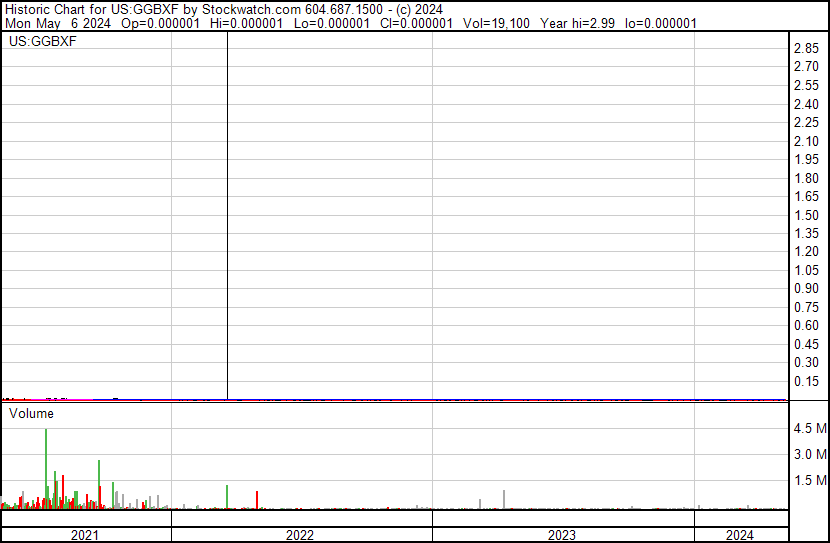Click the 'Op=0.000001' opening price text
The width and height of the screenshot is (830, 543).
click(160, 23)
